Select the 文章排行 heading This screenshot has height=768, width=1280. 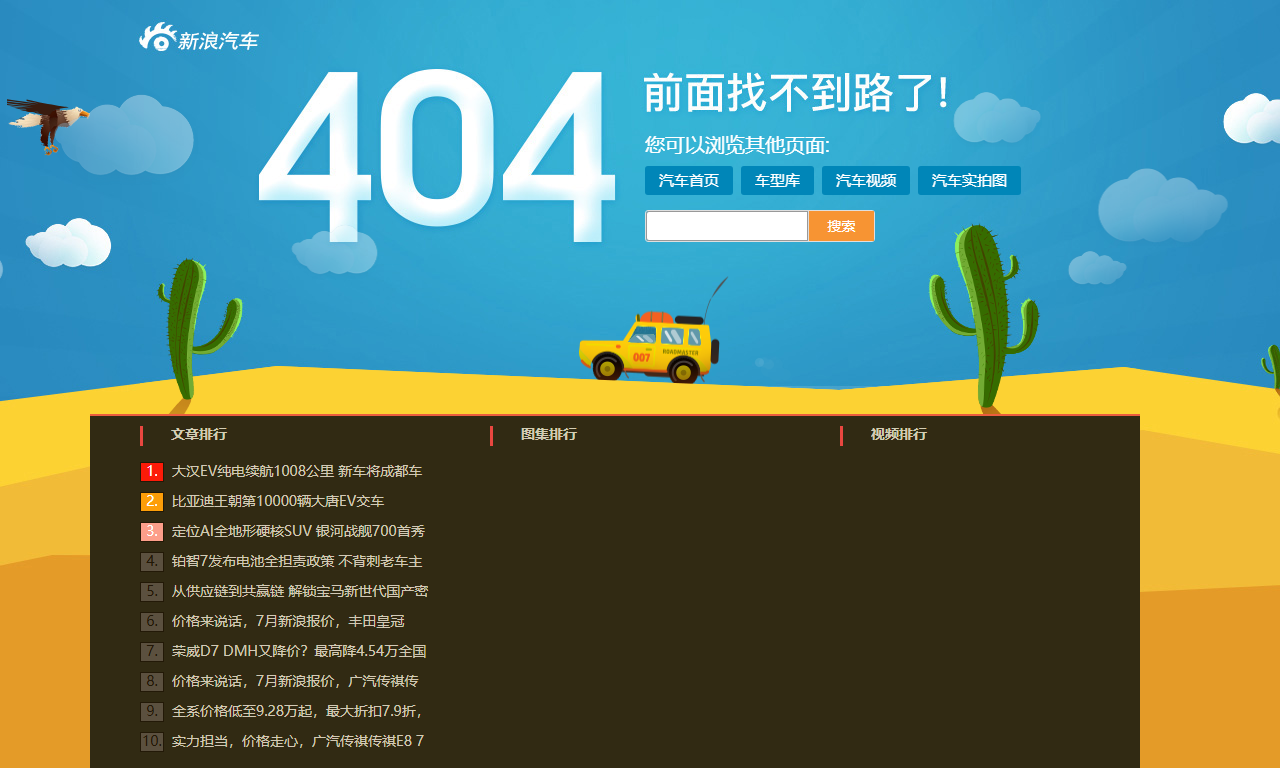(x=199, y=434)
